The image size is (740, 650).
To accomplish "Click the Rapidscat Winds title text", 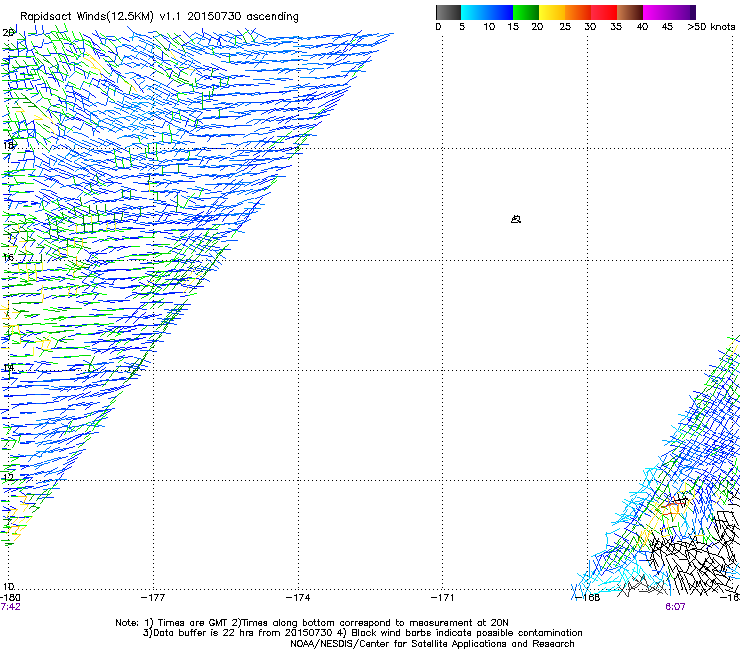I will point(159,17).
